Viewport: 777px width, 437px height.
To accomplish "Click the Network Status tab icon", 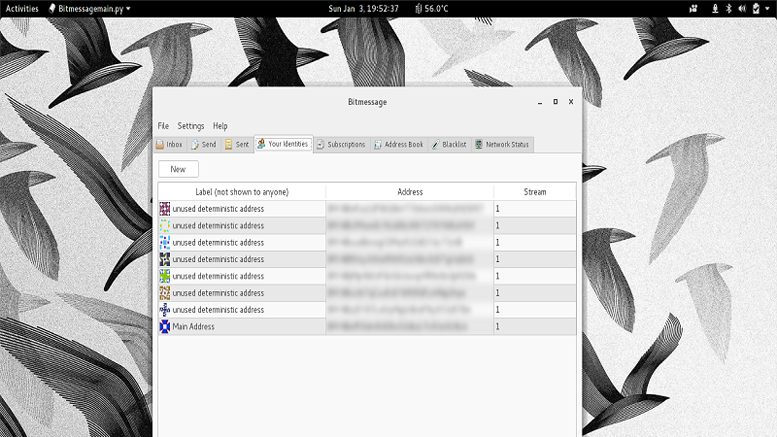I will point(479,145).
